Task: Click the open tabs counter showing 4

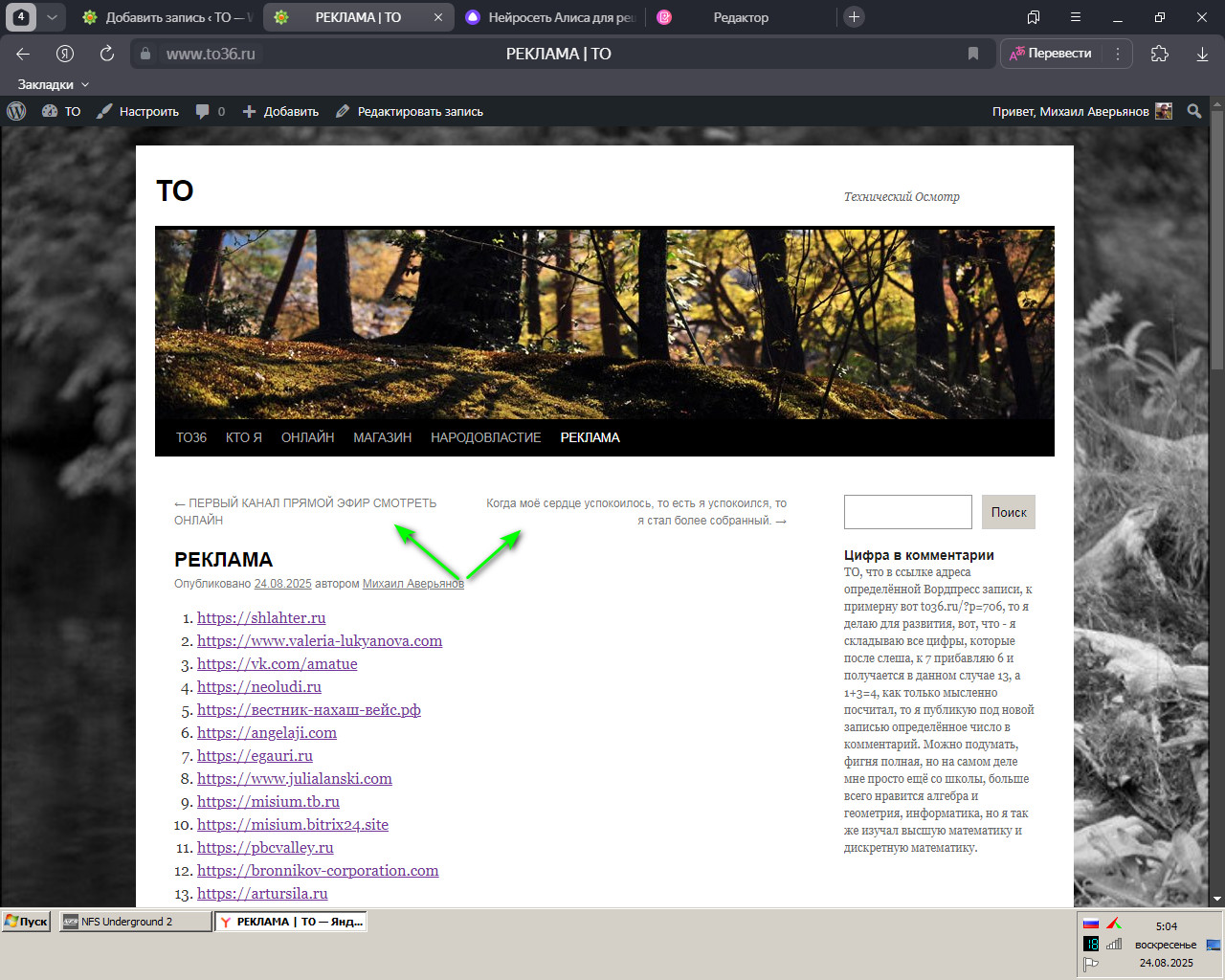Action: tap(21, 17)
